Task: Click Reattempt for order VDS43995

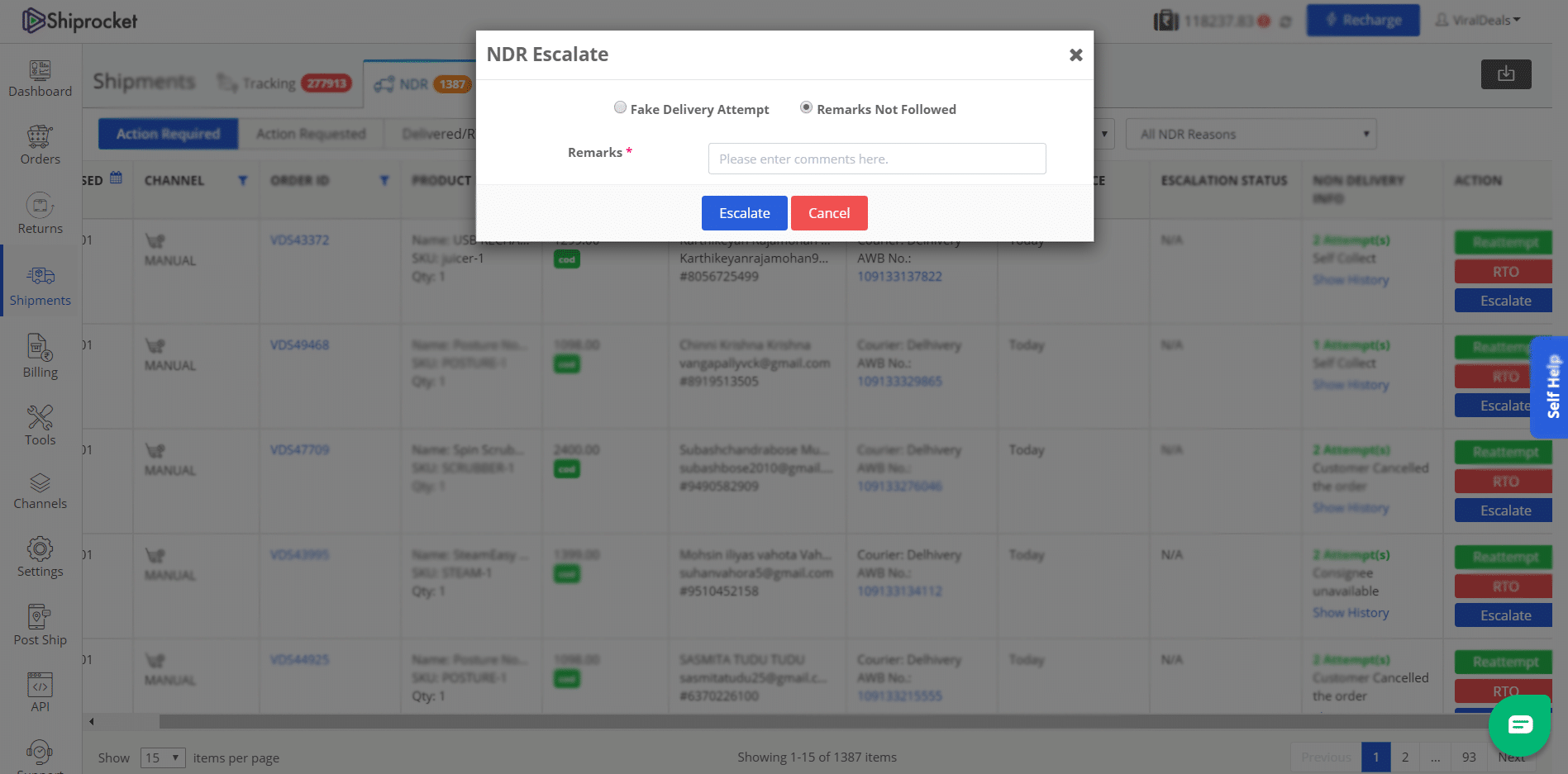Action: pos(1504,557)
